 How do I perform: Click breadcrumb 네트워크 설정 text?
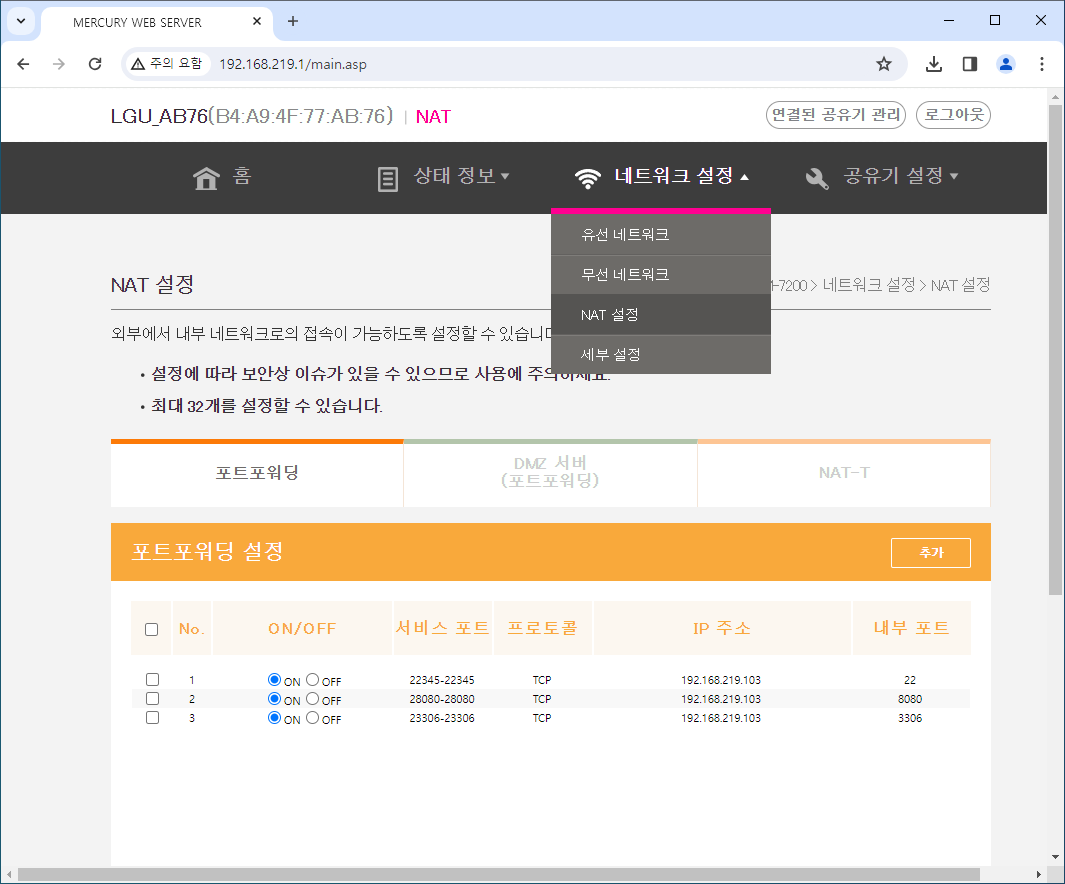point(869,285)
